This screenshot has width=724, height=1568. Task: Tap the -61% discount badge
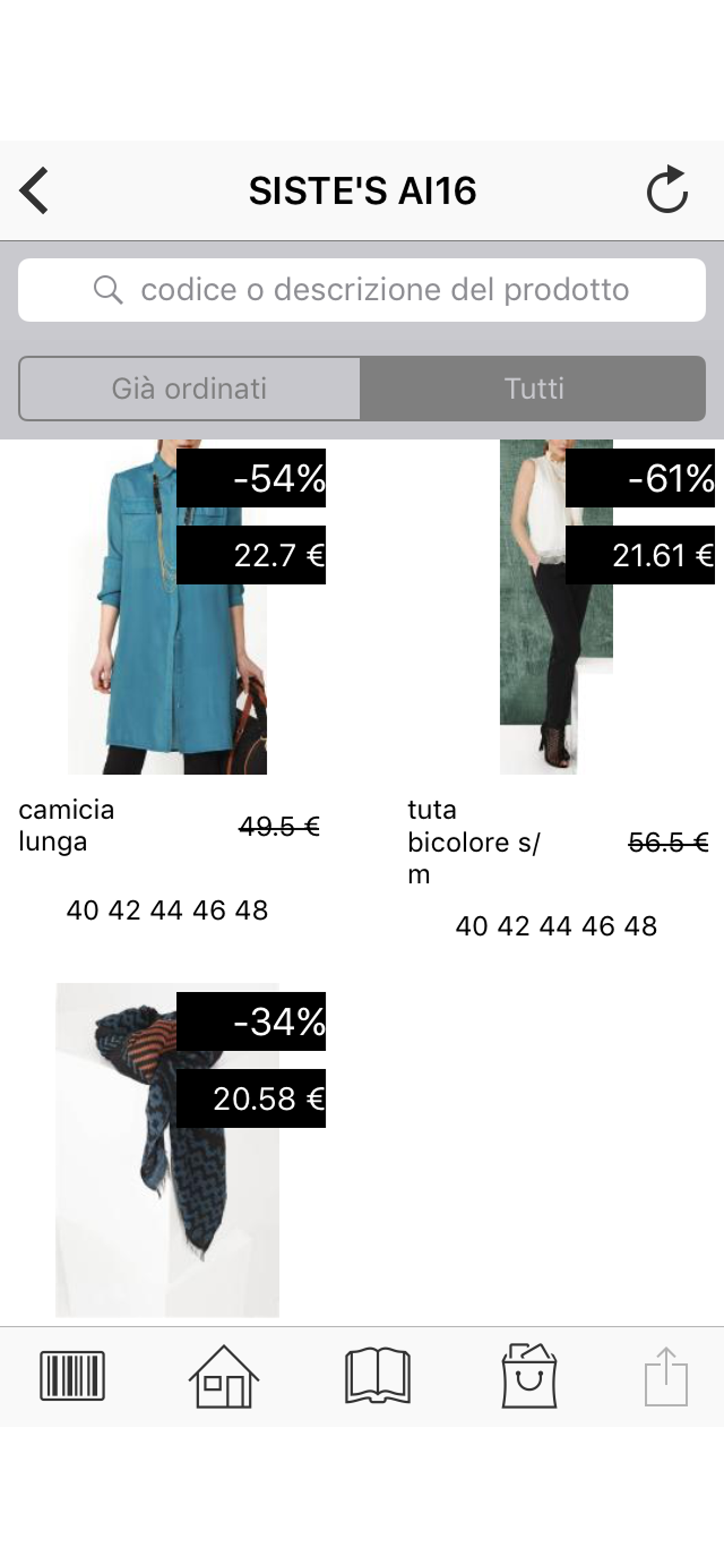pyautogui.click(x=640, y=478)
